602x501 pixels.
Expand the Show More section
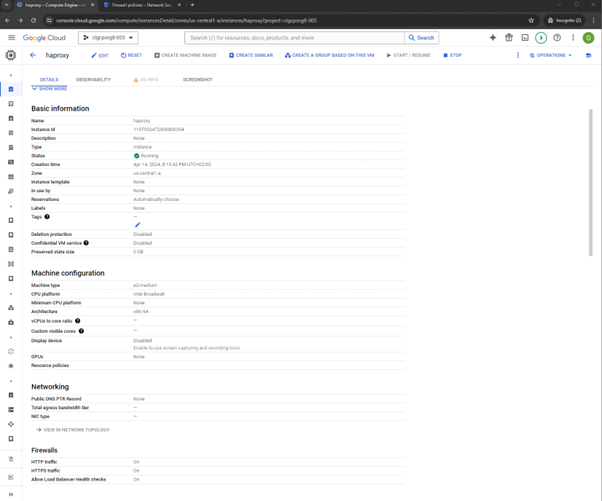click(x=50, y=88)
